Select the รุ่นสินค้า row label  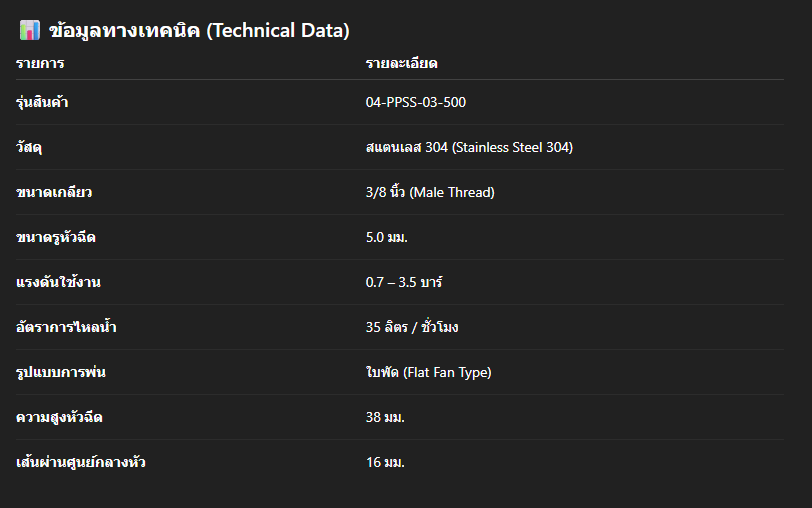tap(42, 102)
